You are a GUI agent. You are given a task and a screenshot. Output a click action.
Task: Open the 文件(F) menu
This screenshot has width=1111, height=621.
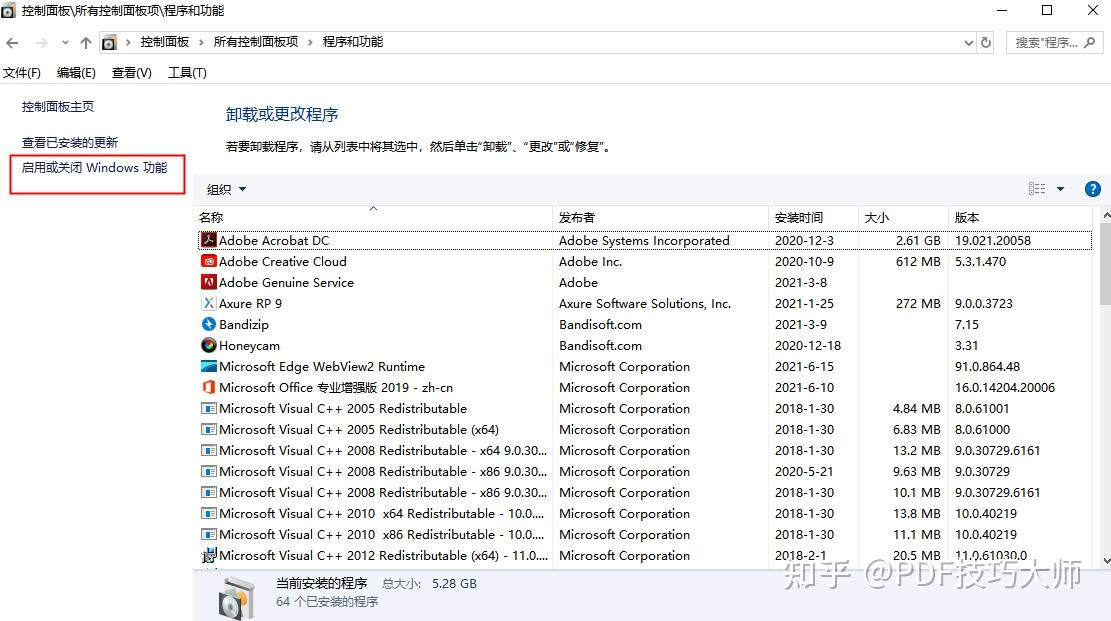[22, 72]
